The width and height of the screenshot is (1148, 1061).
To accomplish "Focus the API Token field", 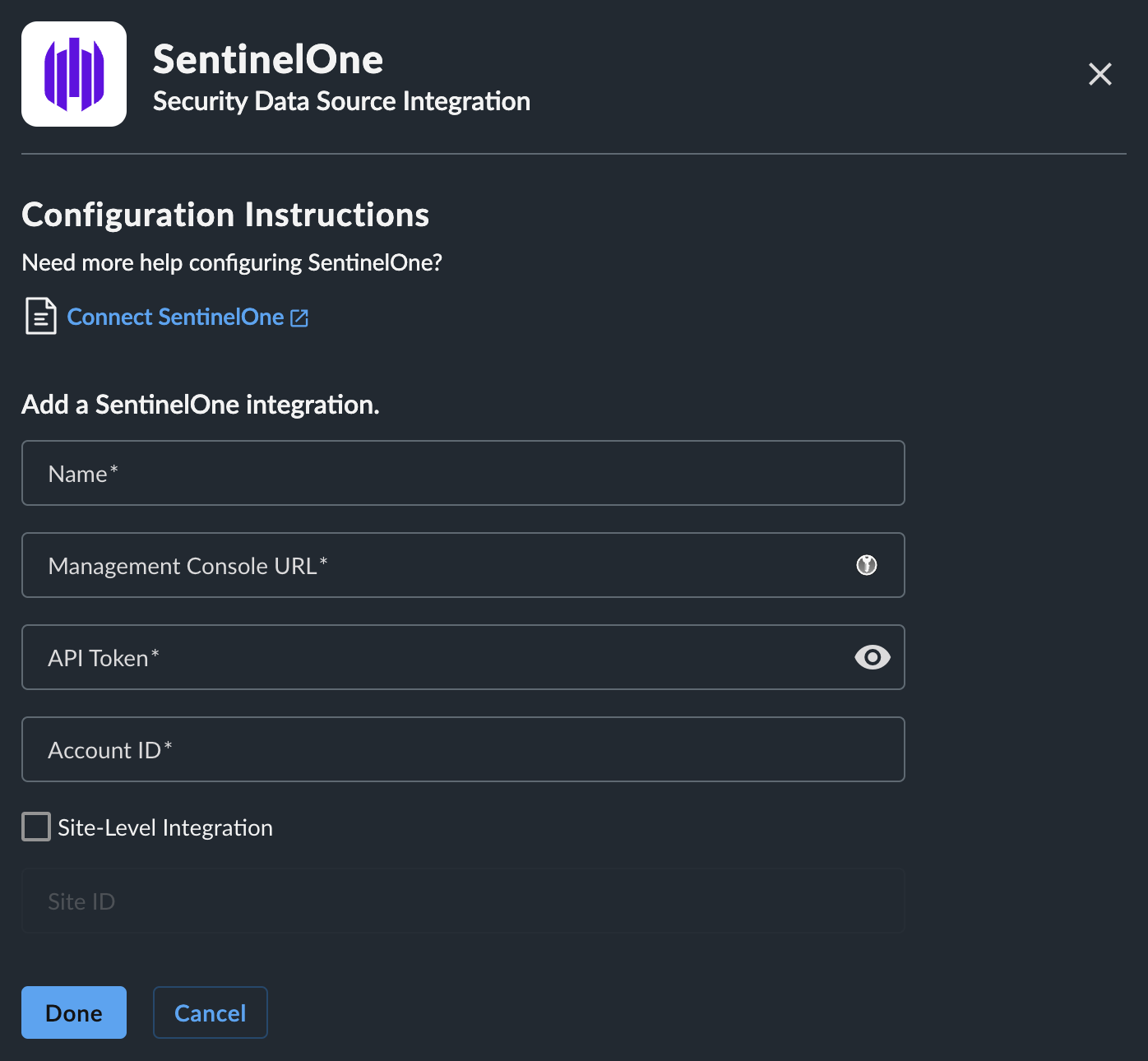I will point(463,657).
